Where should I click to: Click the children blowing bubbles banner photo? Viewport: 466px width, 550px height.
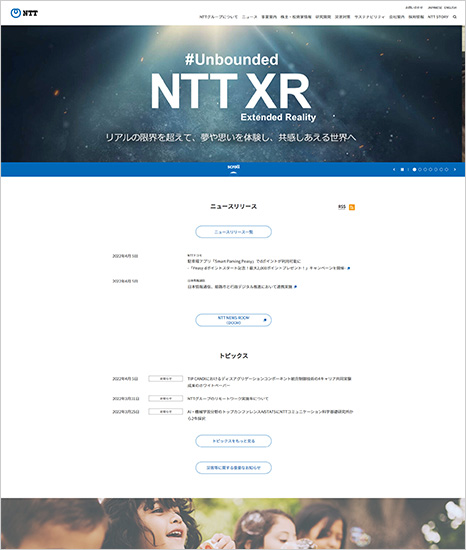click(233, 523)
